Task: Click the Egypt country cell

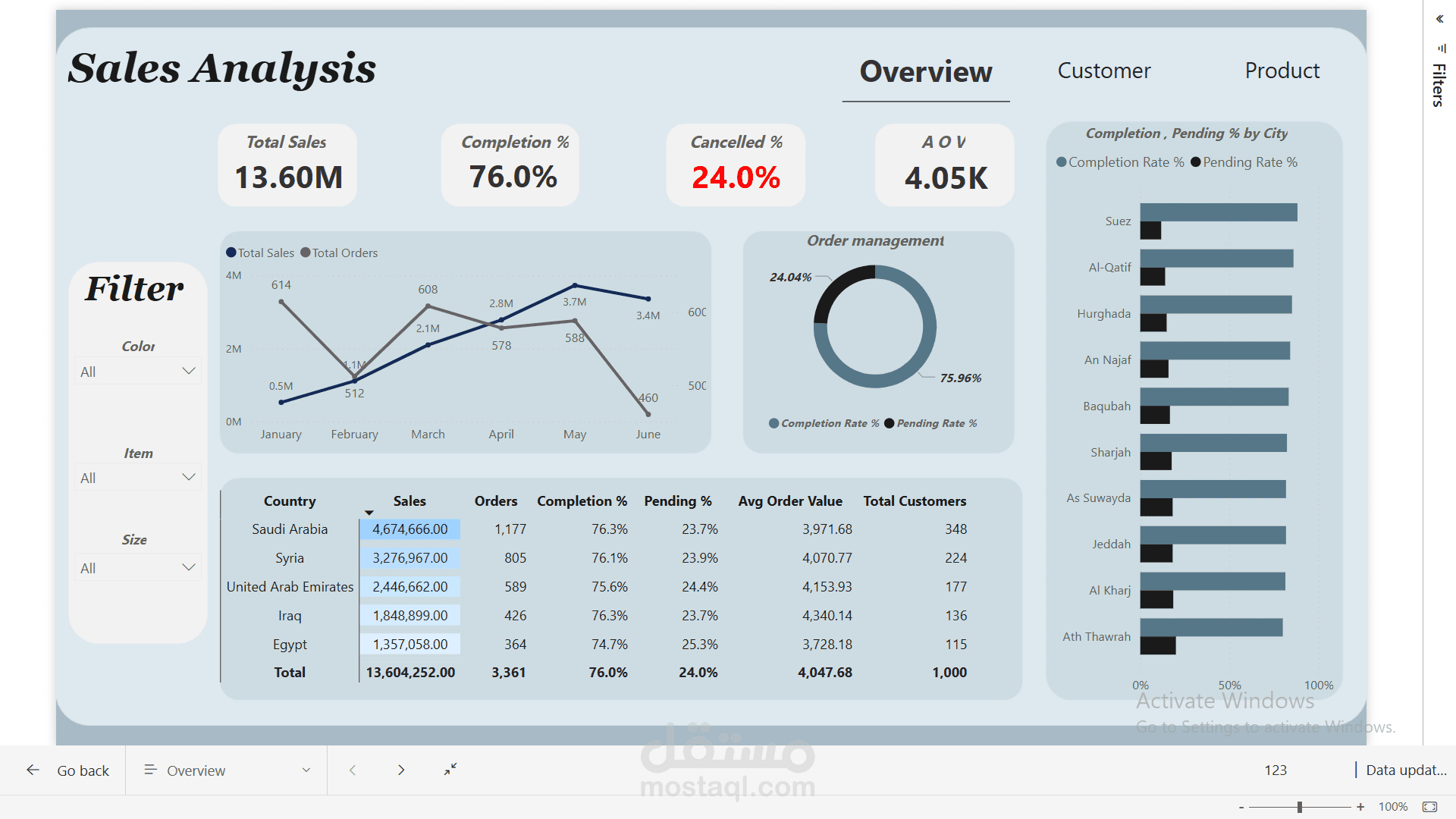Action: (x=290, y=645)
